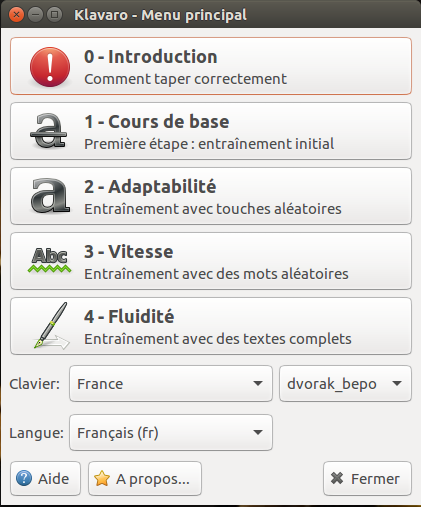Click the red exclamation Introduction icon
Viewport: 421px width, 507px height.
(x=50, y=67)
